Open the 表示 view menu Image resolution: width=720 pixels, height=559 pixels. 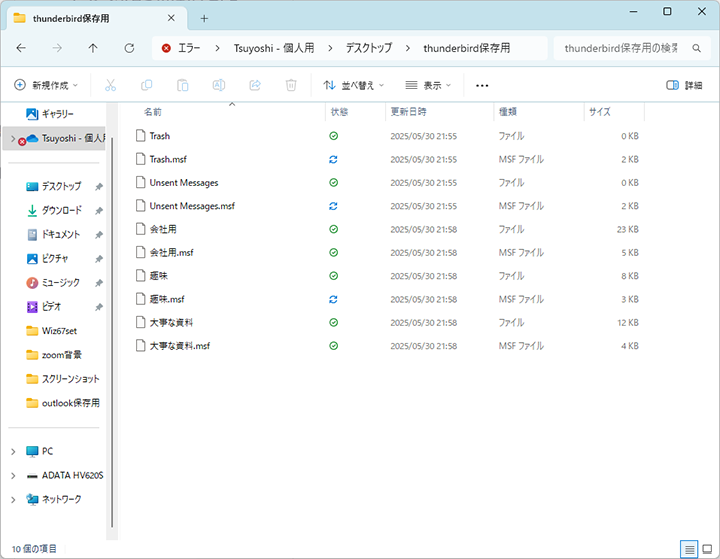pos(429,86)
